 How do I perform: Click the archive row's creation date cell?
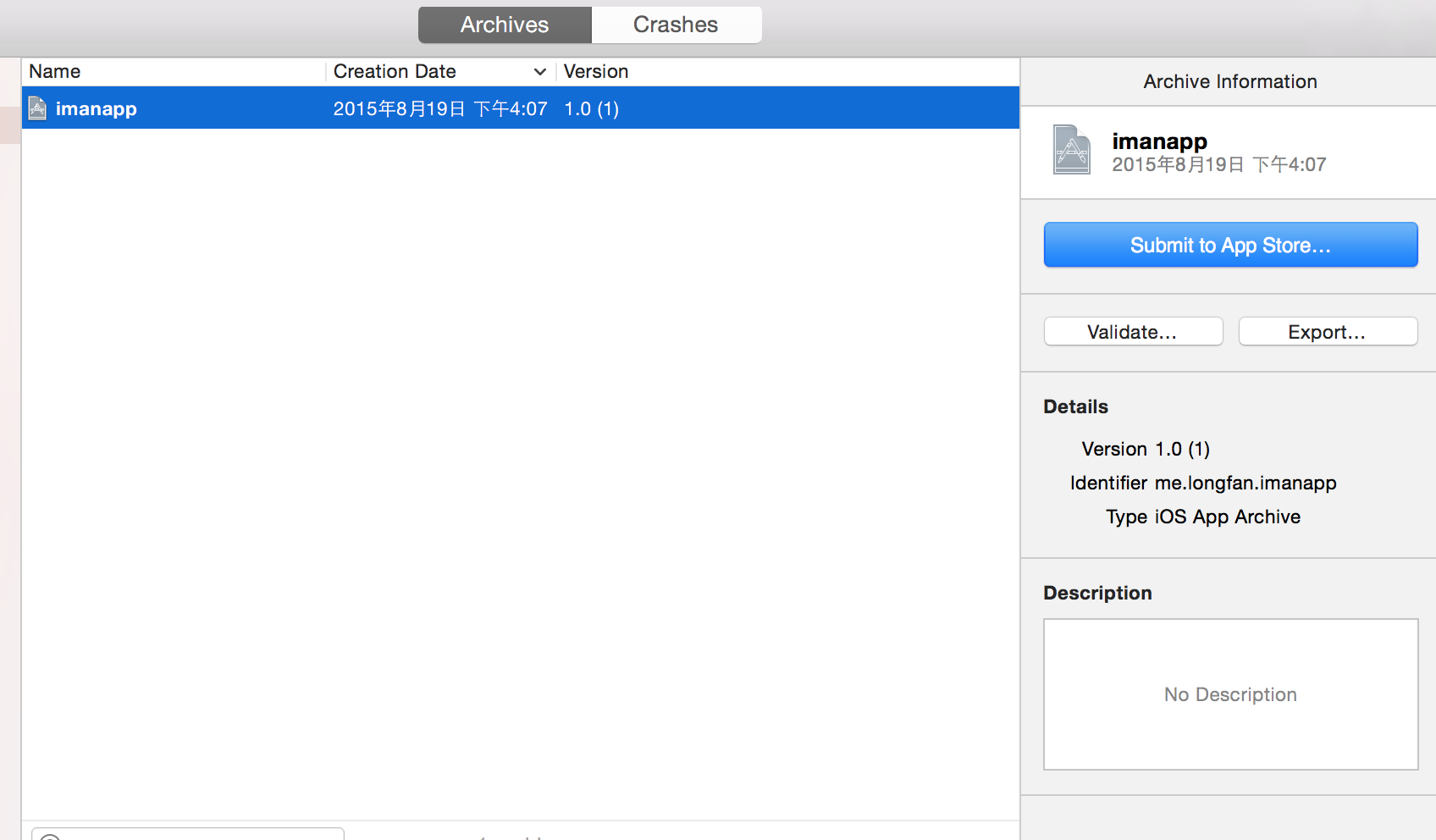tap(440, 108)
